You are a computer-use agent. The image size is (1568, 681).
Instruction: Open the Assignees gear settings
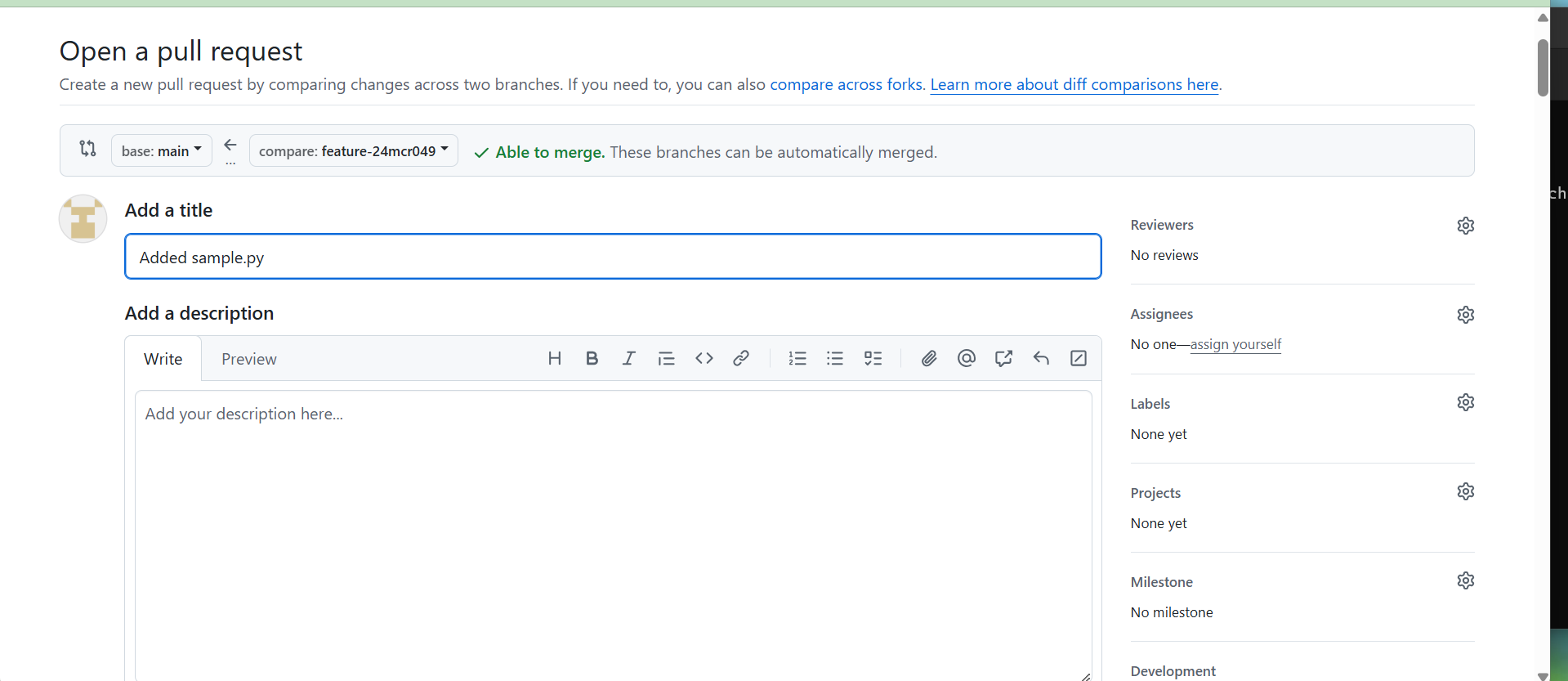pyautogui.click(x=1466, y=315)
